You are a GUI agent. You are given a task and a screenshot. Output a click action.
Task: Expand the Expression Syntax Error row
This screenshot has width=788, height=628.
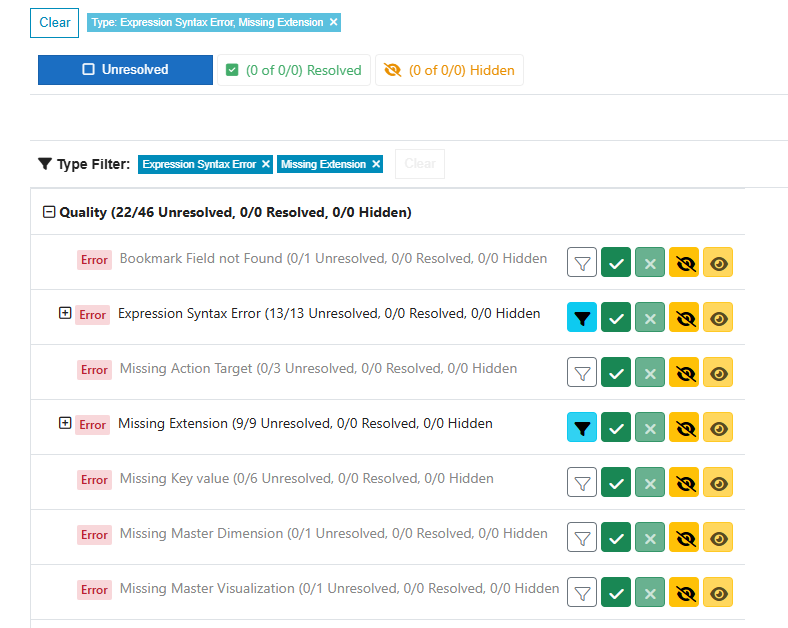(65, 313)
